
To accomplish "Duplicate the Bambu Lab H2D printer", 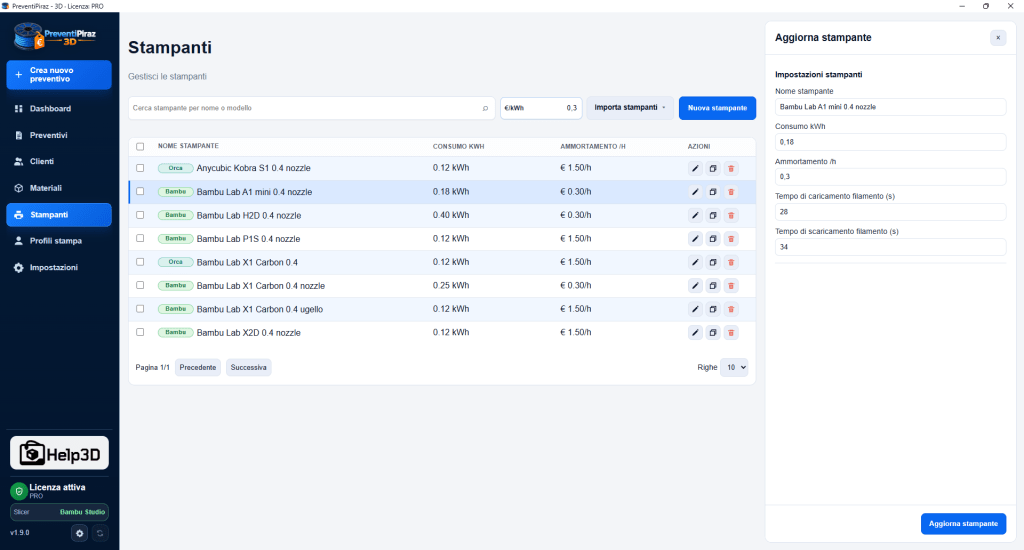I will click(713, 216).
